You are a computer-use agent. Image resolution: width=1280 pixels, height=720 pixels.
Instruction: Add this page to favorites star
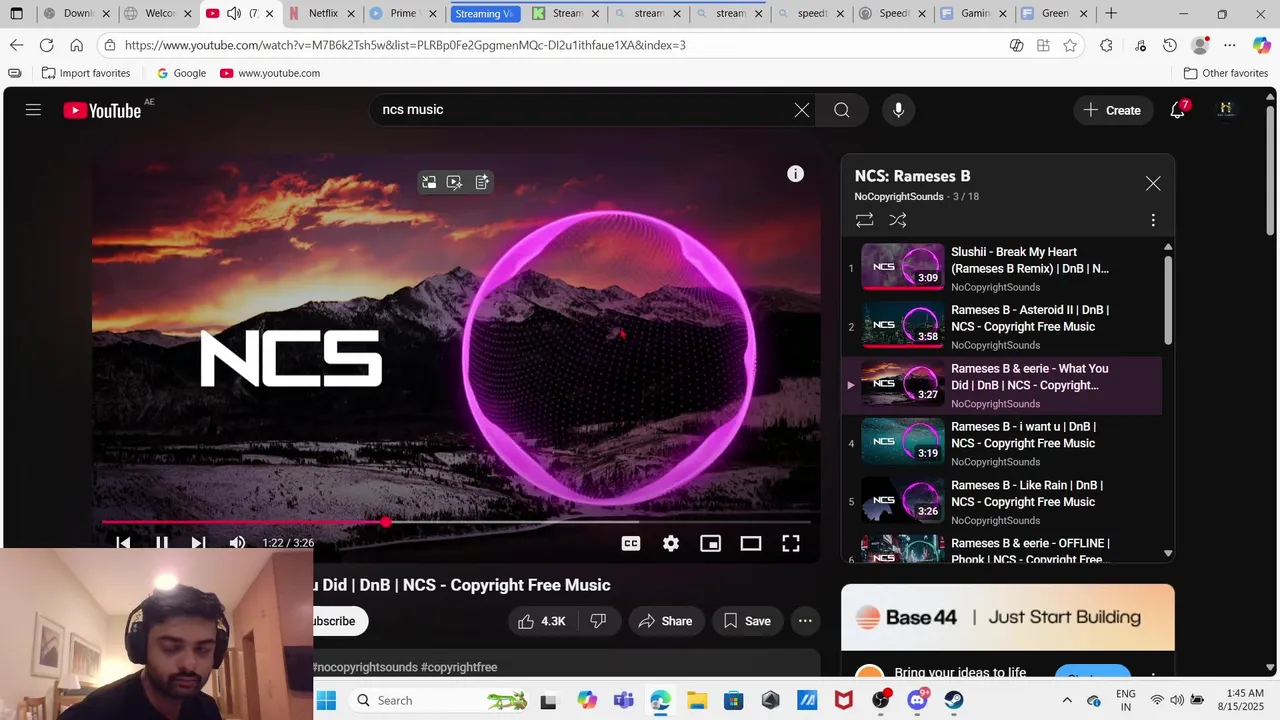click(x=1070, y=46)
